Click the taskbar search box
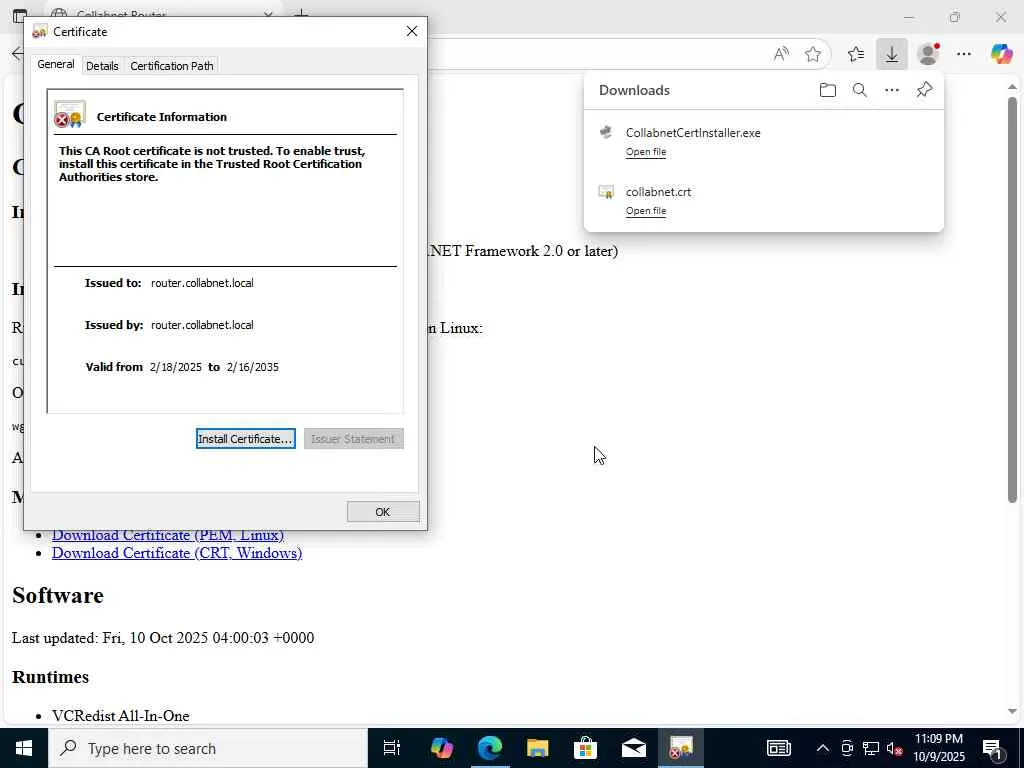This screenshot has width=1024, height=768. 208,748
